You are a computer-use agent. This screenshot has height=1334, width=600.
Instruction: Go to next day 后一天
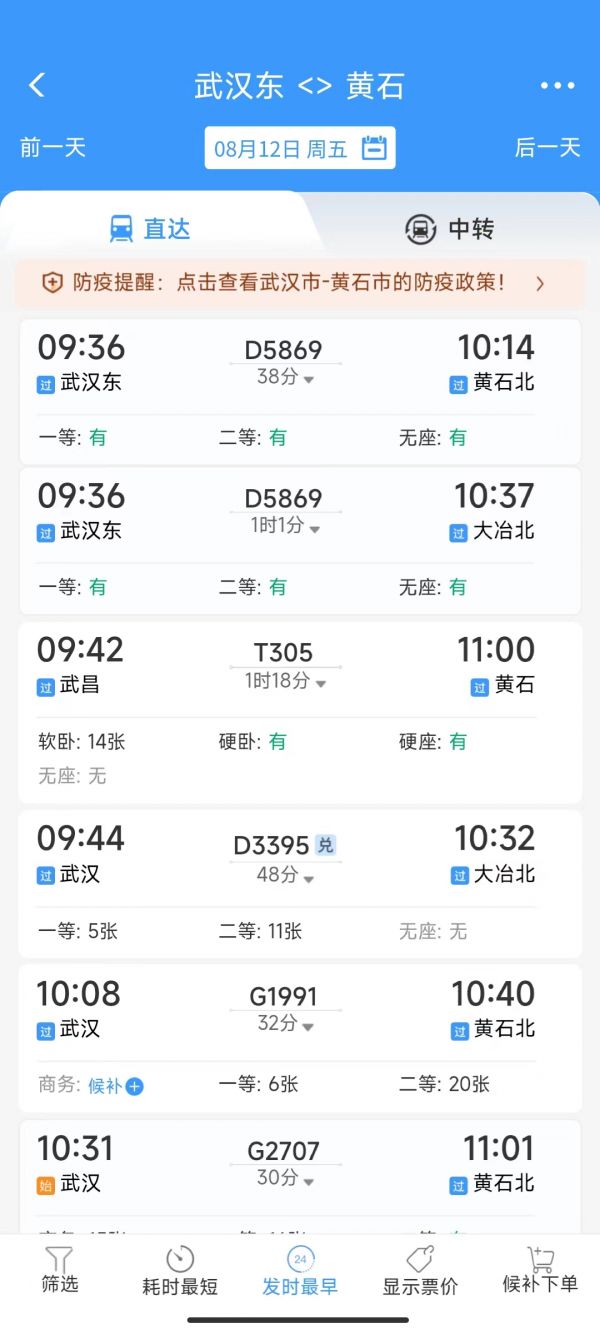pyautogui.click(x=547, y=148)
